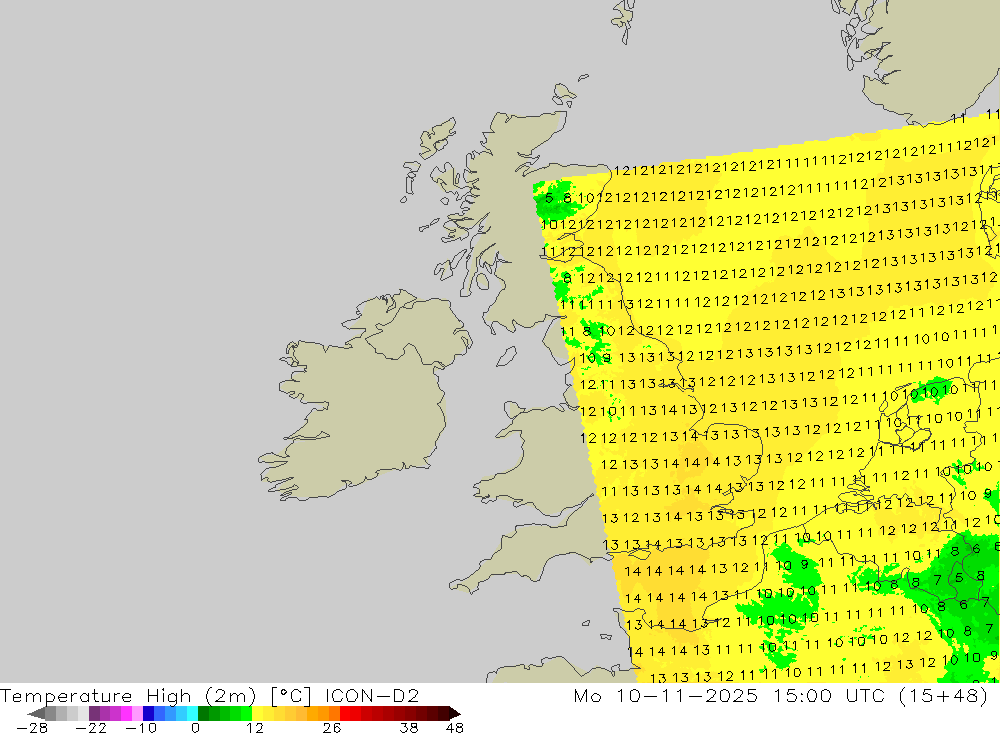Viewport: 1000px width, 733px height.
Task: Click the 0 legend label
Action: pos(195,728)
